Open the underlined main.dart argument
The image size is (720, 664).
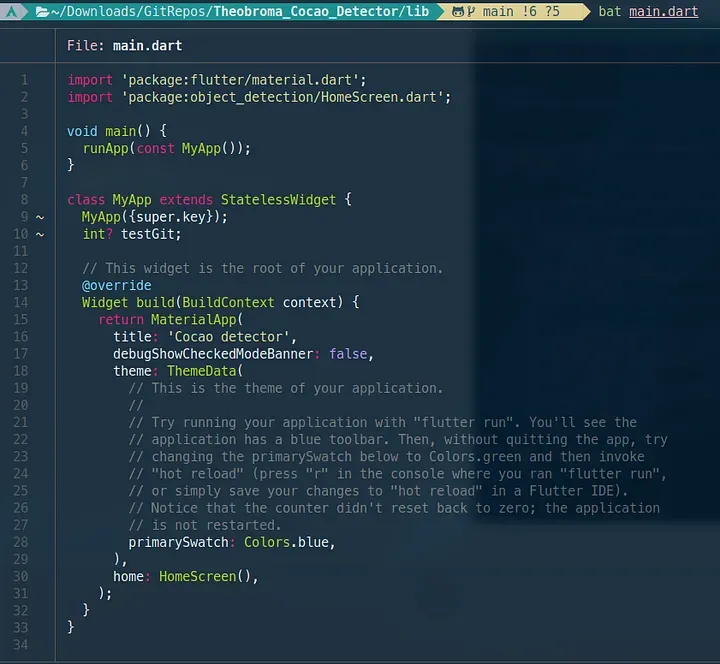(x=664, y=11)
